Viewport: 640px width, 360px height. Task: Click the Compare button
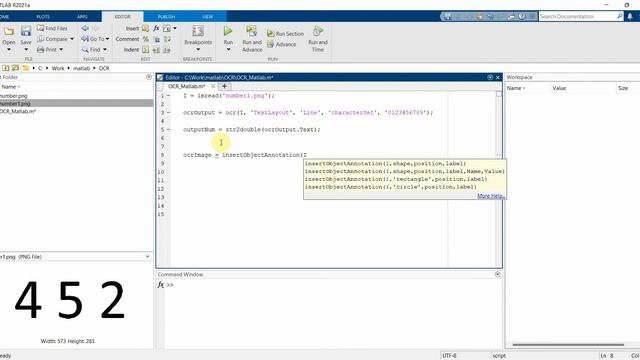(52, 39)
